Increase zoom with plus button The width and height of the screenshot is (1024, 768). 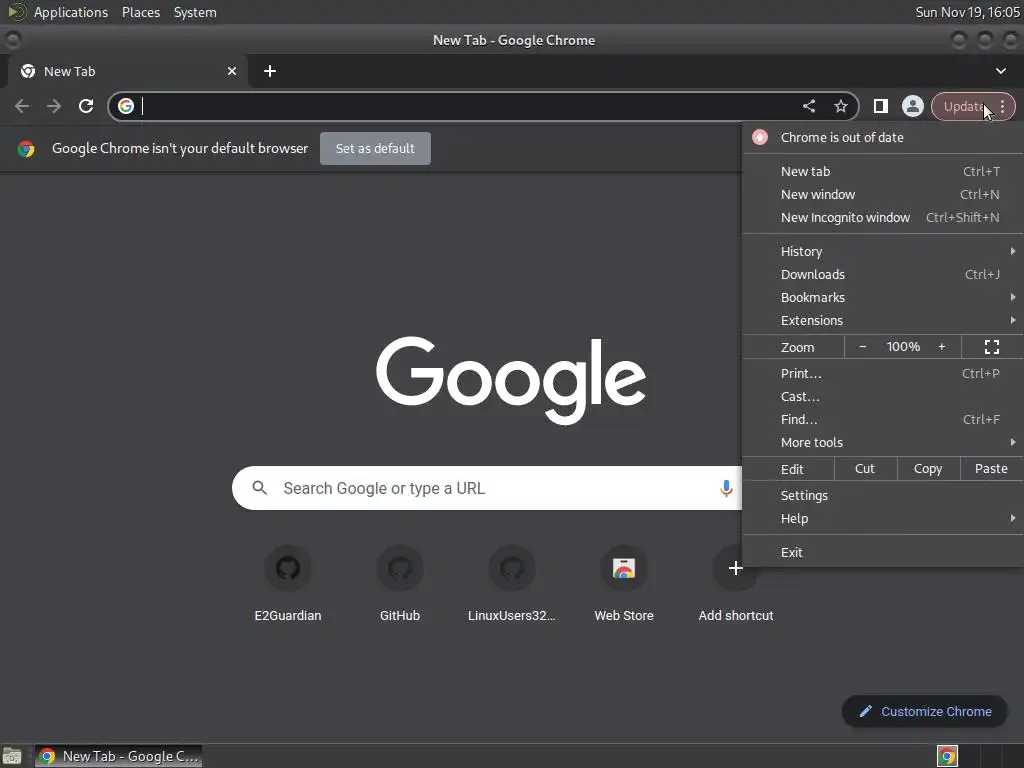tap(942, 347)
